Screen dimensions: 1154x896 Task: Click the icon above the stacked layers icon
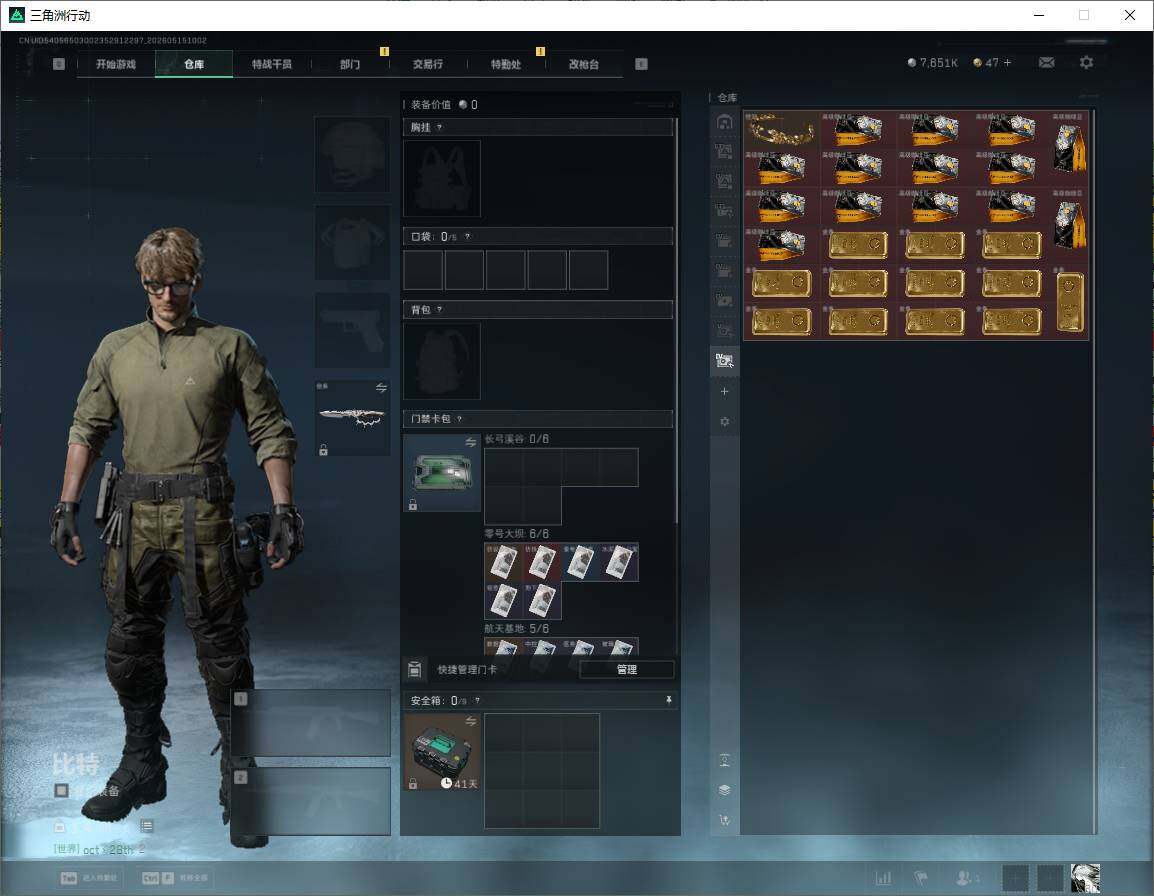tap(724, 760)
